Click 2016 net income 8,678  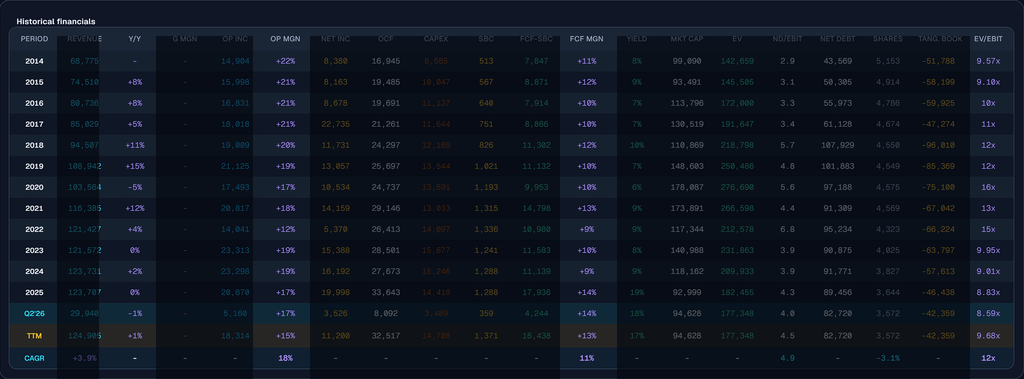[336, 103]
